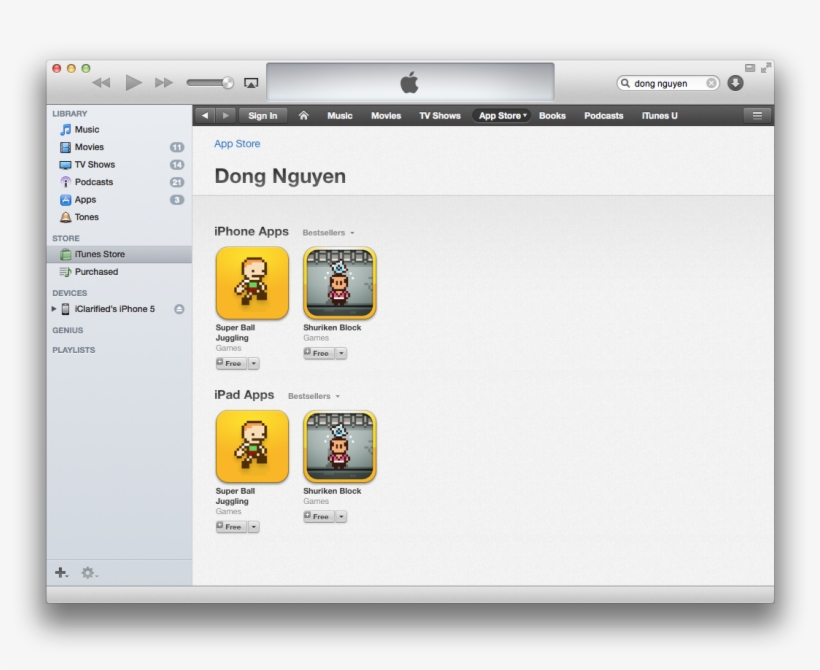Select Podcasts in the Library sidebar
Image resolution: width=820 pixels, height=670 pixels.
(119, 182)
